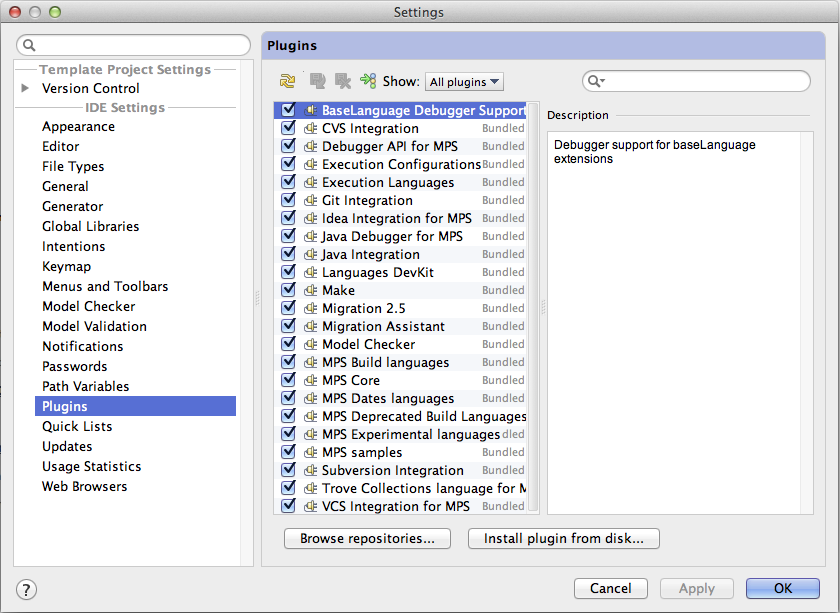
Task: Uncheck the MPS Build languages plugin
Action: click(x=288, y=362)
